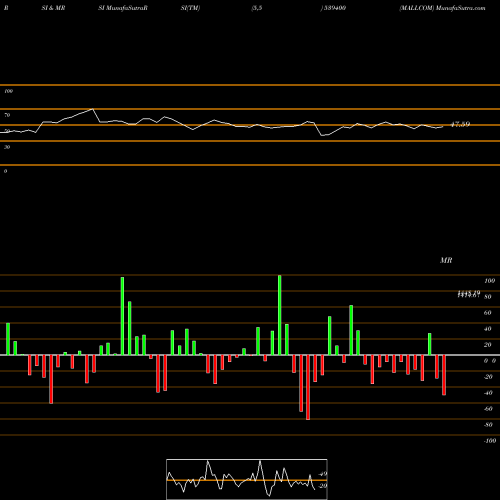
Task: Click the 'SI & MR' header label
Action: [x=53, y=8]
